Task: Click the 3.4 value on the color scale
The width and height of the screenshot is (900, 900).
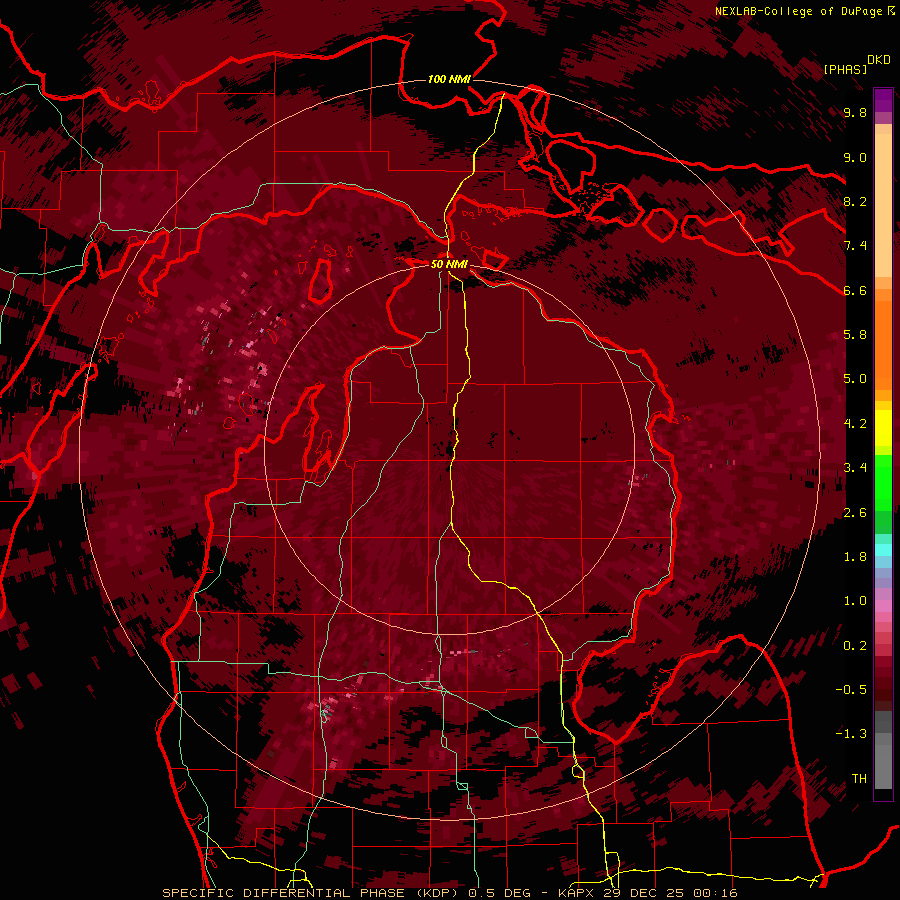Action: pos(855,468)
